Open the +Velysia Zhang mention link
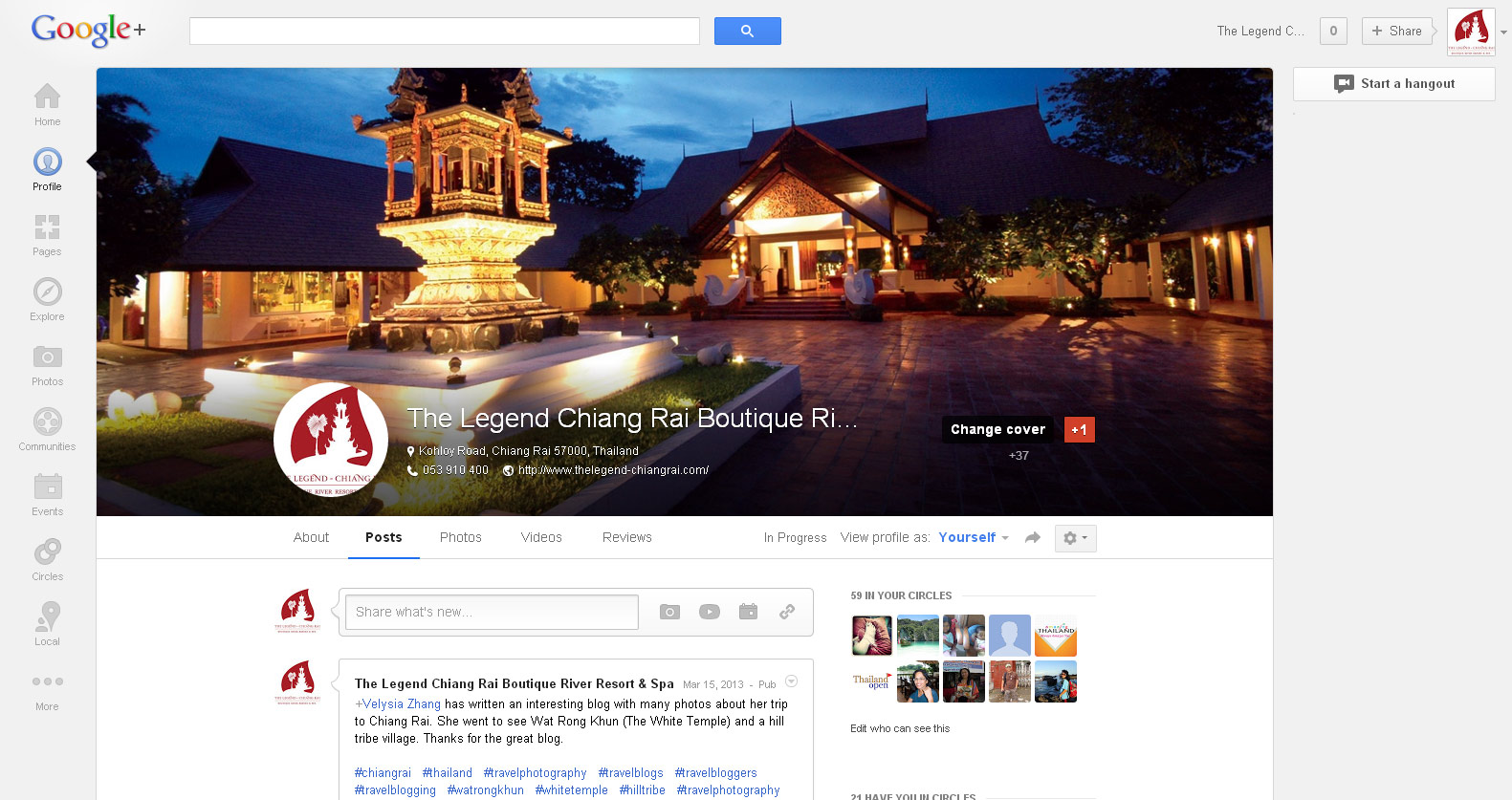 [398, 704]
